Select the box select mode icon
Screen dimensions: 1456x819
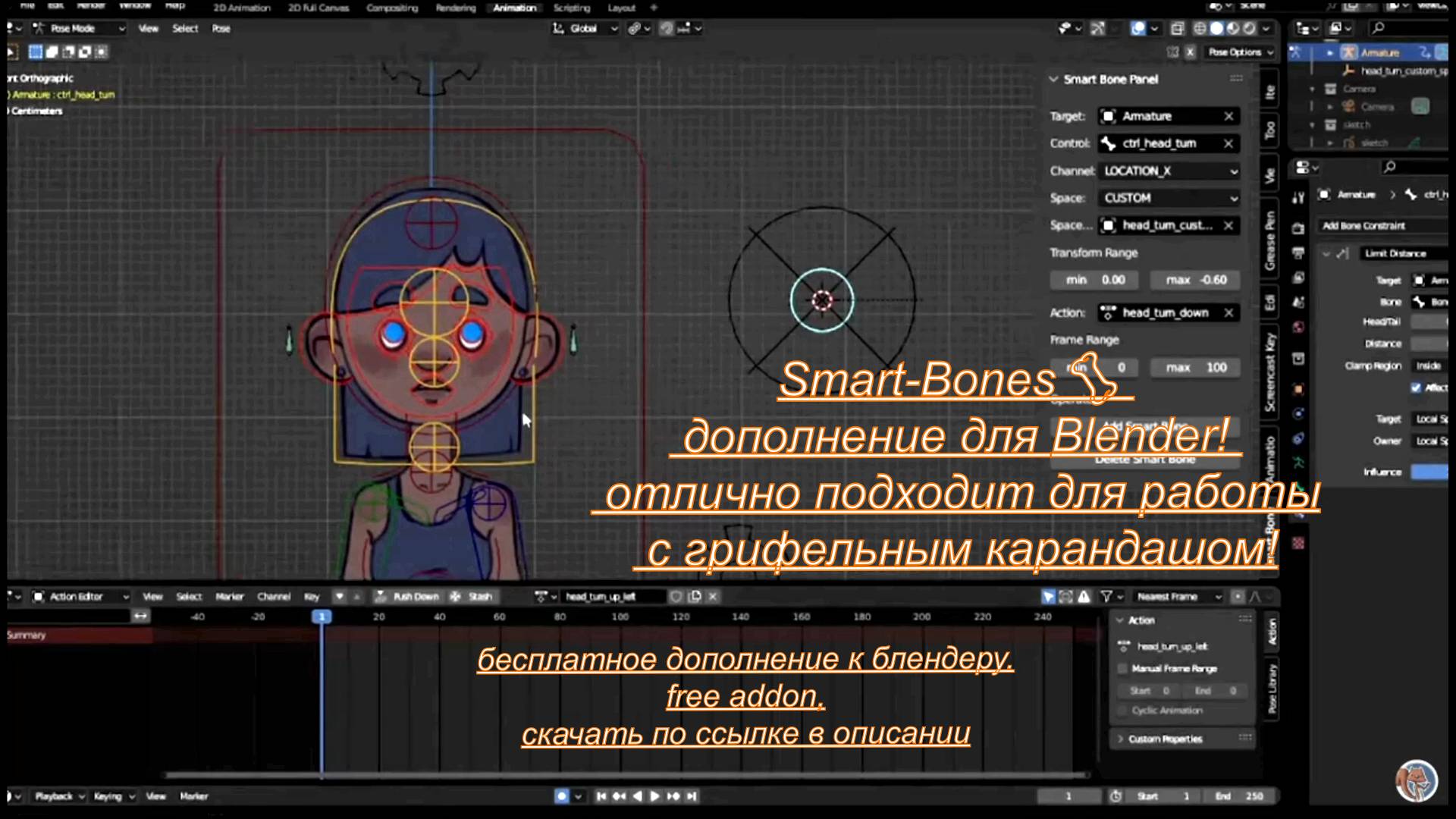click(x=35, y=52)
